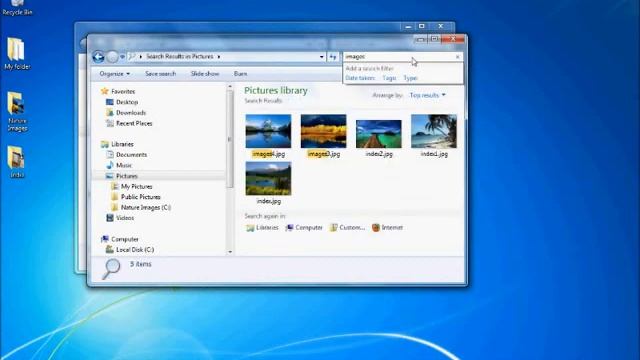
Task: Open the Videos library
Action: pos(125,218)
